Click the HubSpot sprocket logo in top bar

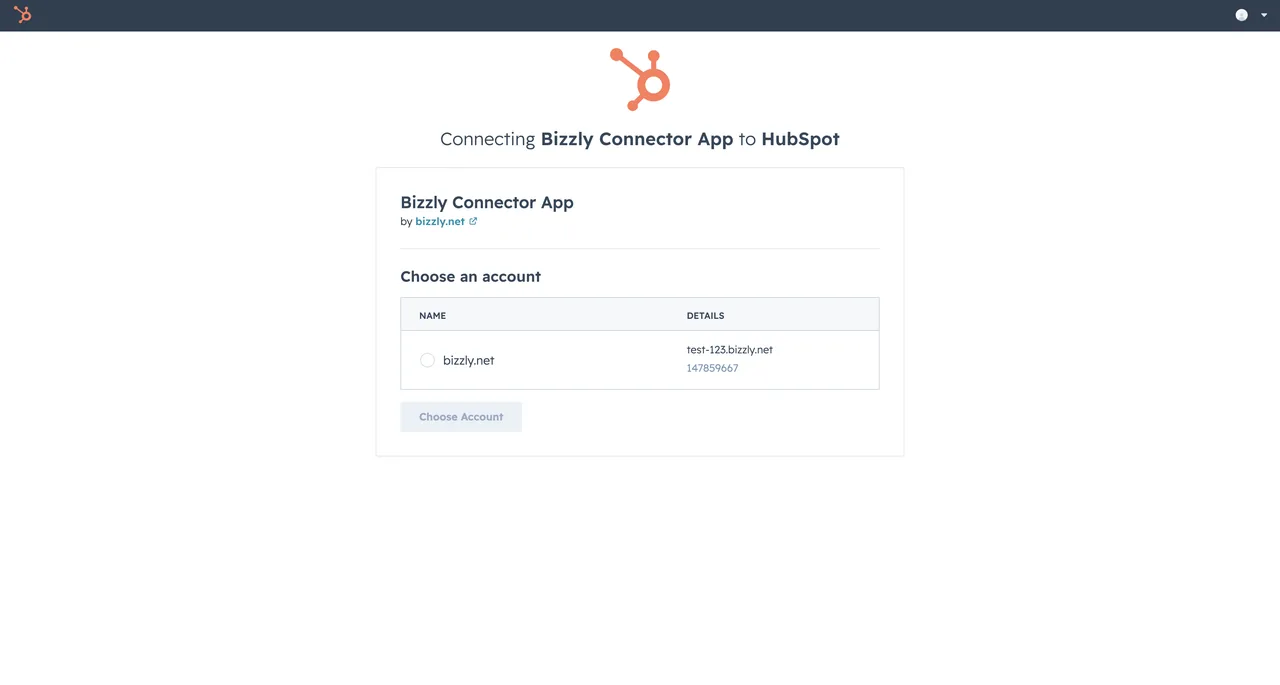pyautogui.click(x=23, y=15)
